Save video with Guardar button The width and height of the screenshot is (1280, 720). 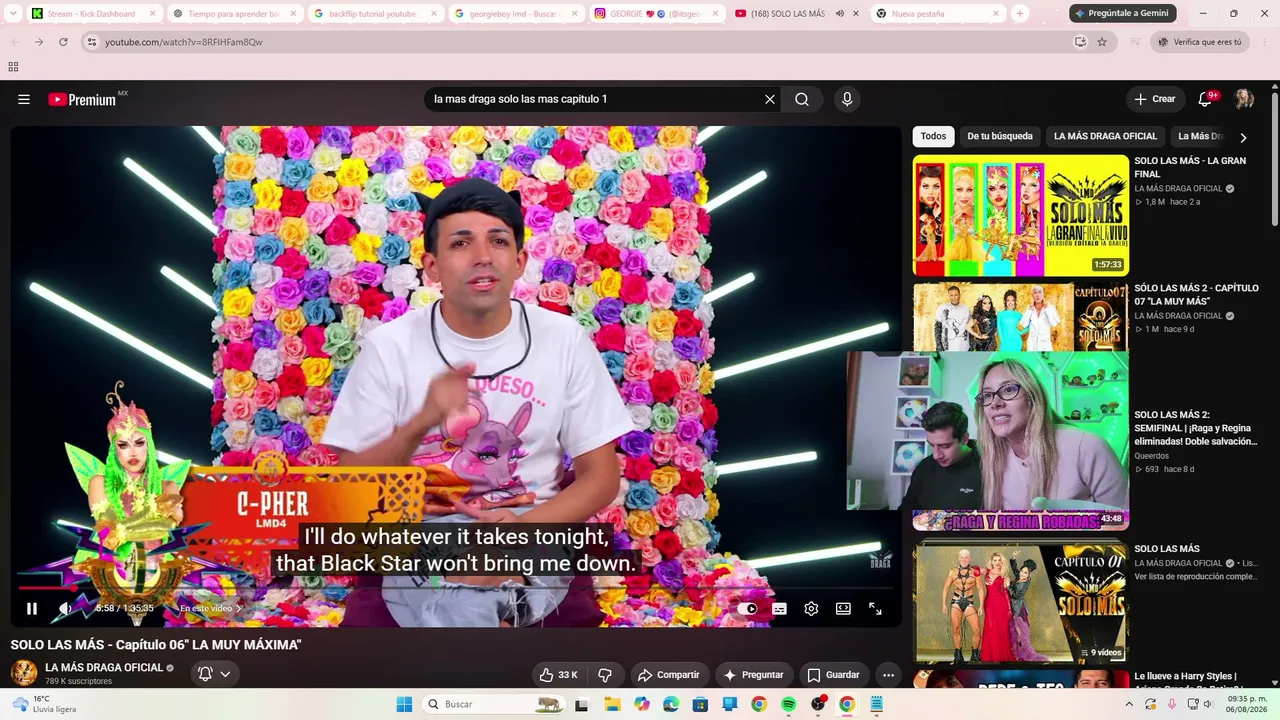click(x=833, y=675)
